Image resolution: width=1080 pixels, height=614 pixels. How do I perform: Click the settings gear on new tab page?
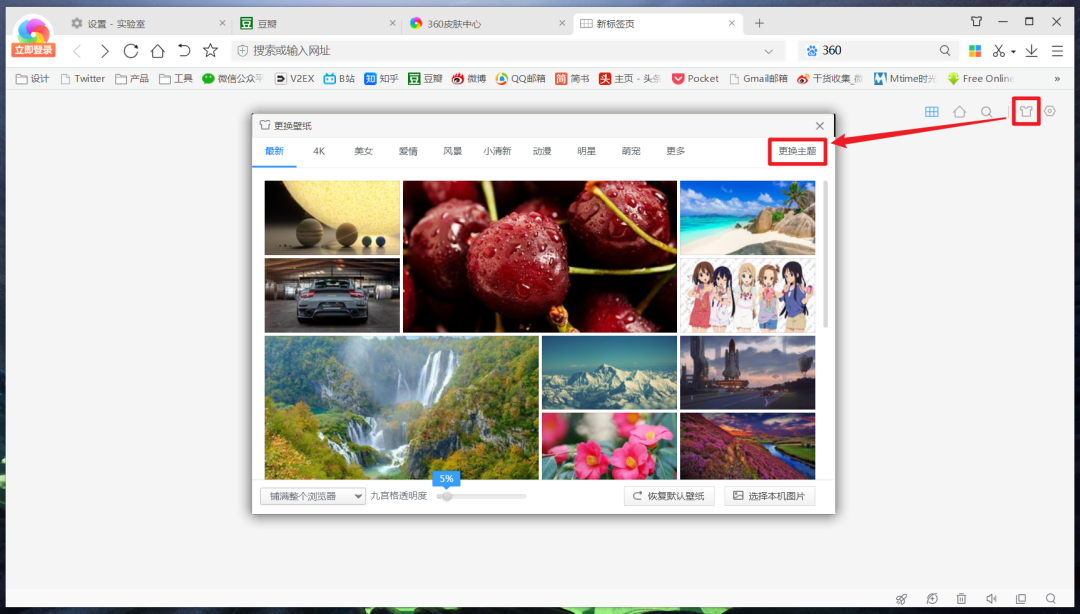coord(1050,111)
